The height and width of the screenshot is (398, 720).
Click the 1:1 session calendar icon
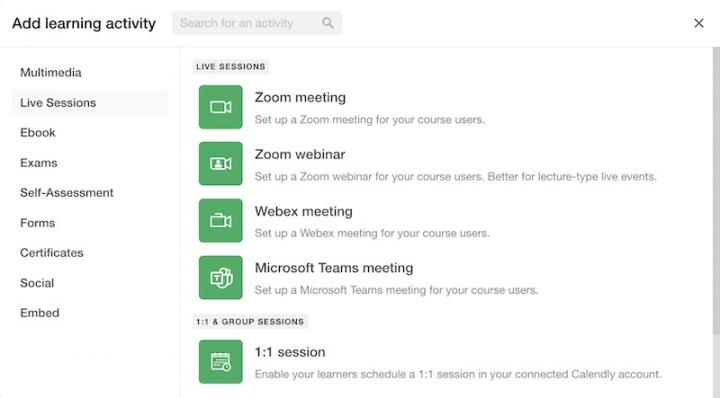[220, 362]
